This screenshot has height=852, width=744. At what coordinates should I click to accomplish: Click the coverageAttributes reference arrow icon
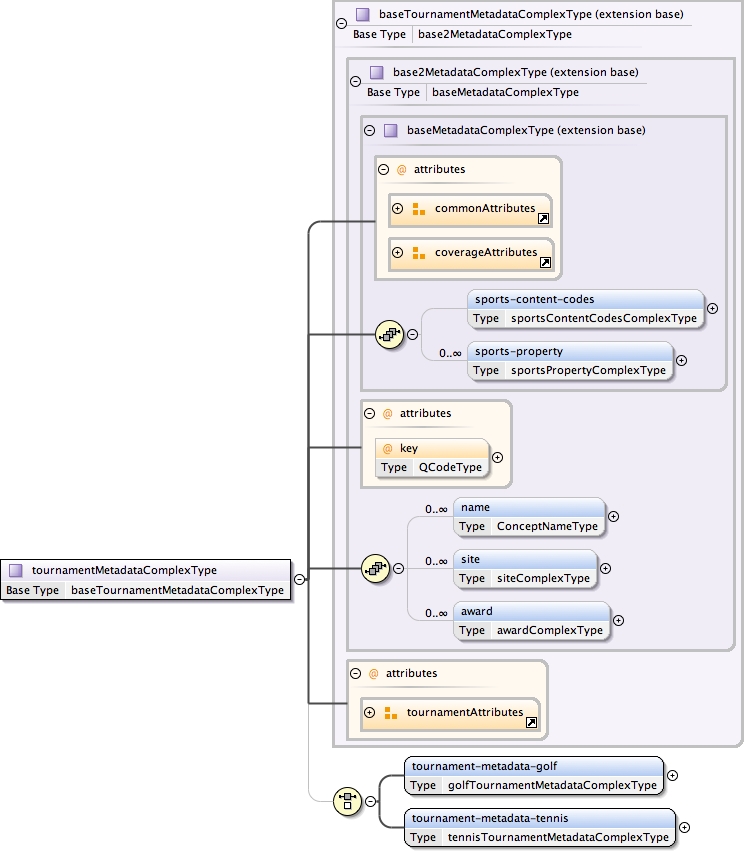point(545,262)
